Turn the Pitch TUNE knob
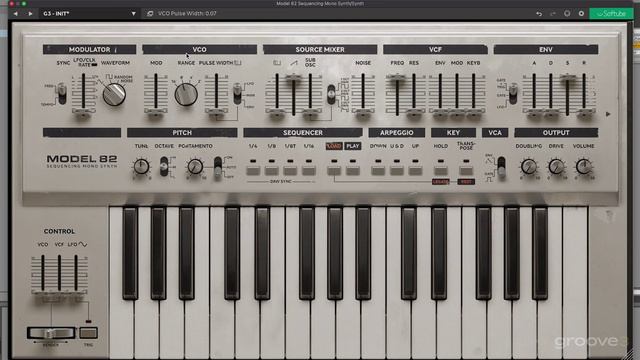This screenshot has width=640, height=360. tap(141, 167)
